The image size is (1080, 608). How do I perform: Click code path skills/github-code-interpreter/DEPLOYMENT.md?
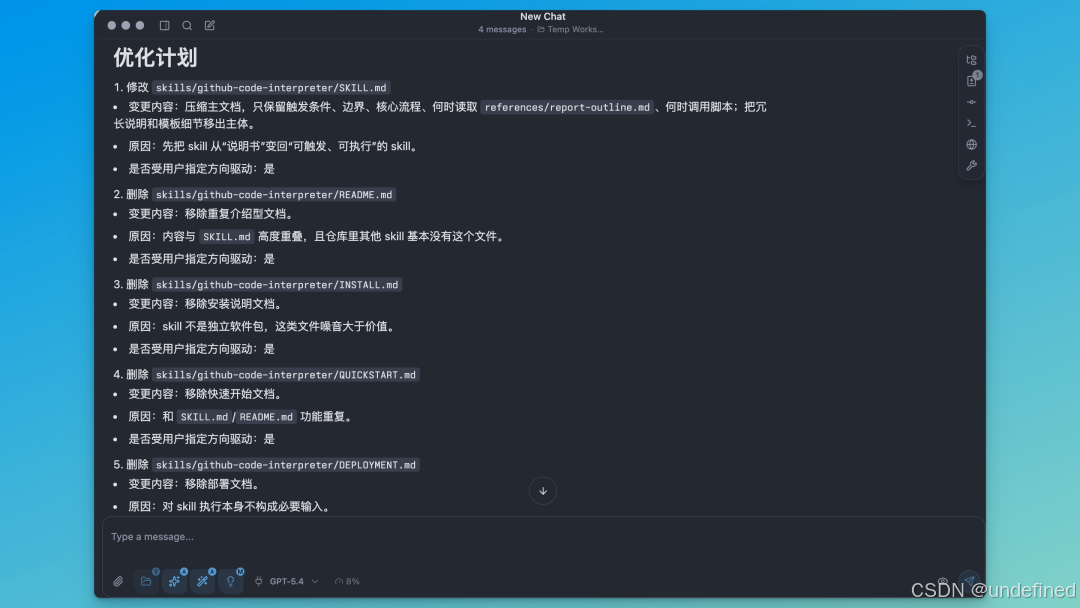[286, 465]
